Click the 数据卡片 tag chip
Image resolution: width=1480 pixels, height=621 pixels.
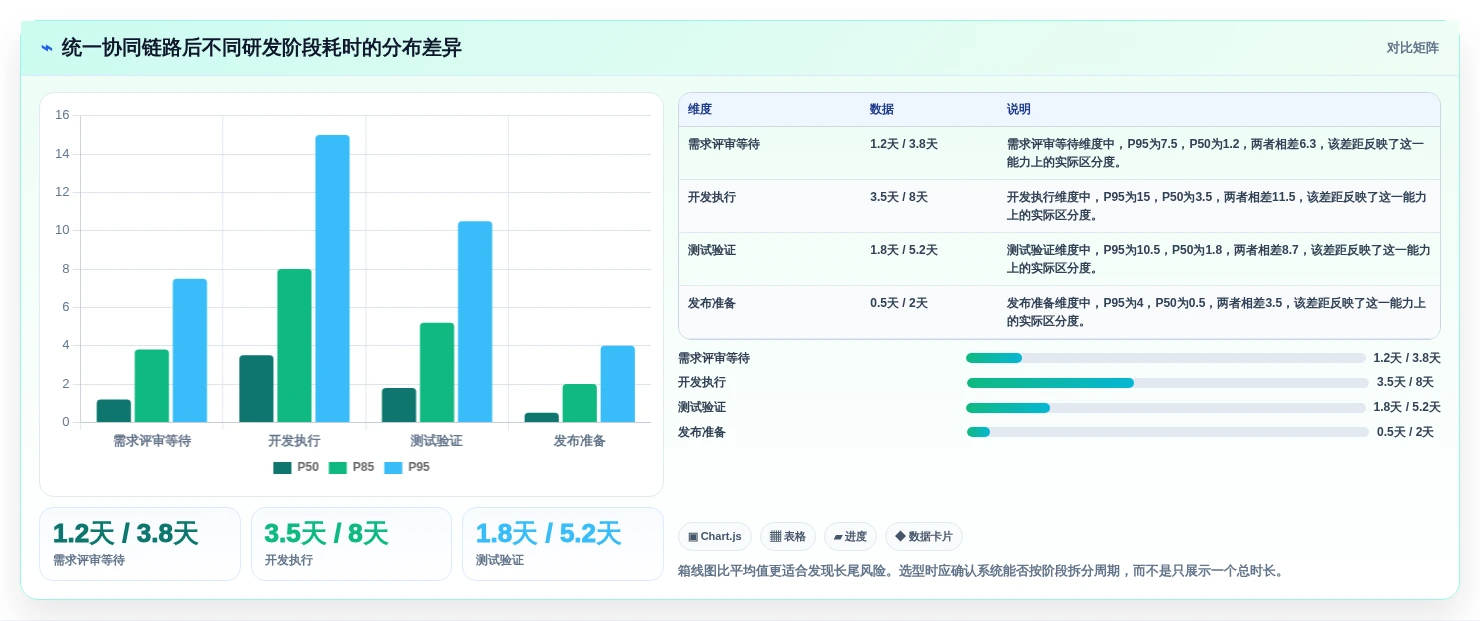pyautogui.click(x=924, y=537)
